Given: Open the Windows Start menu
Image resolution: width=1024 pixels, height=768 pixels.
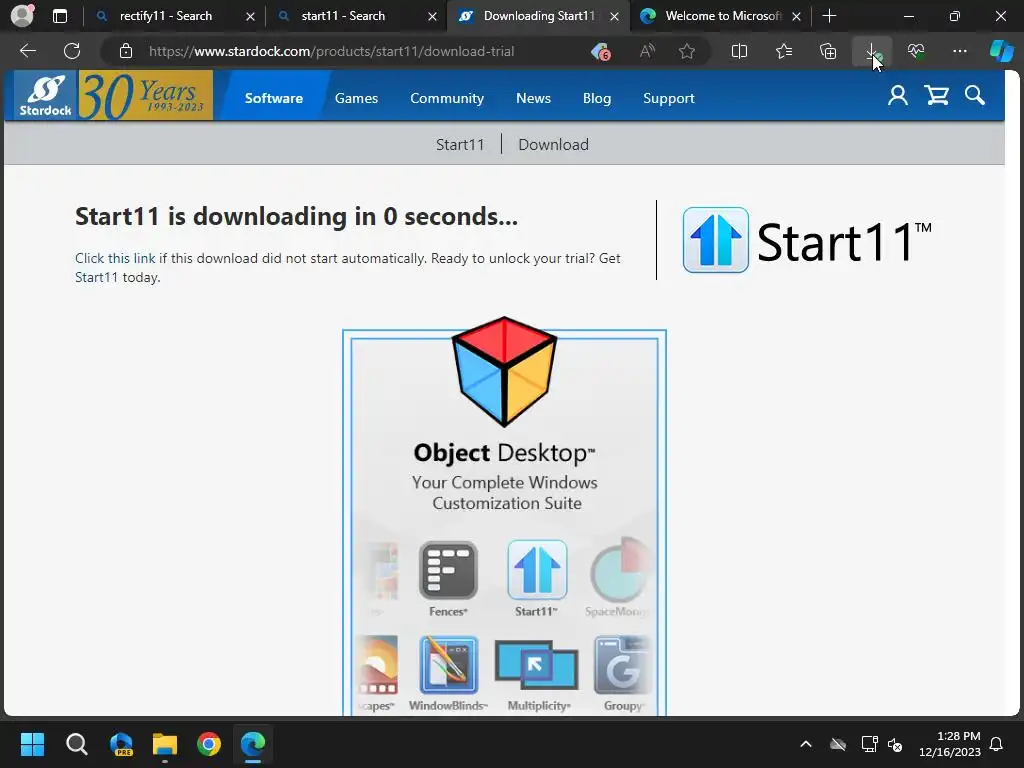Looking at the screenshot, I should tap(32, 744).
